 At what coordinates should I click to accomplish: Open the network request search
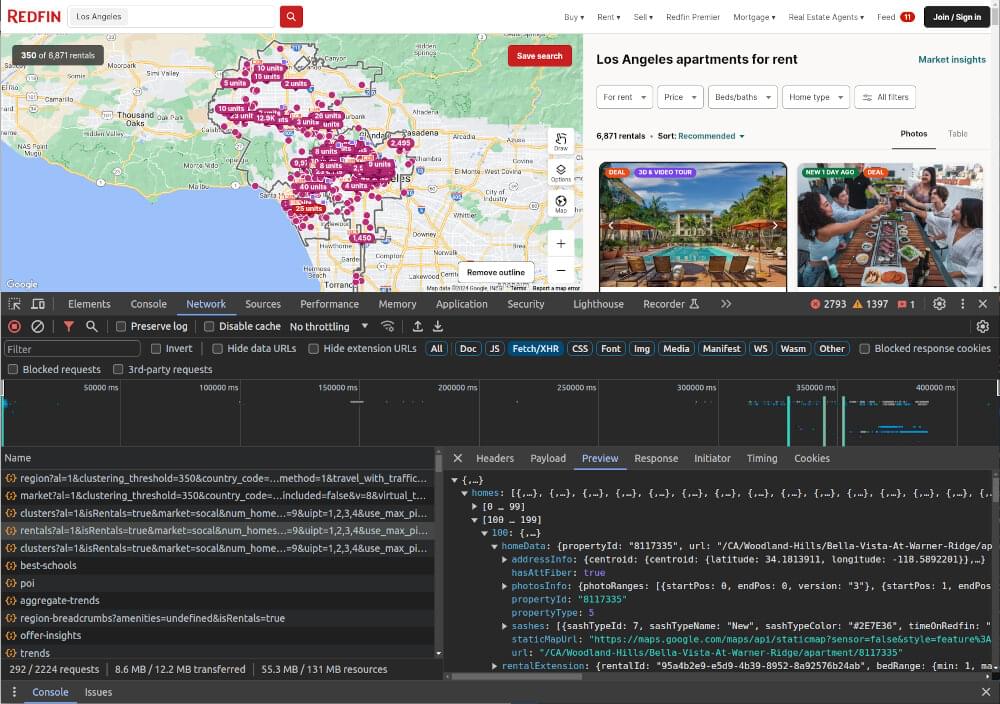(x=91, y=326)
